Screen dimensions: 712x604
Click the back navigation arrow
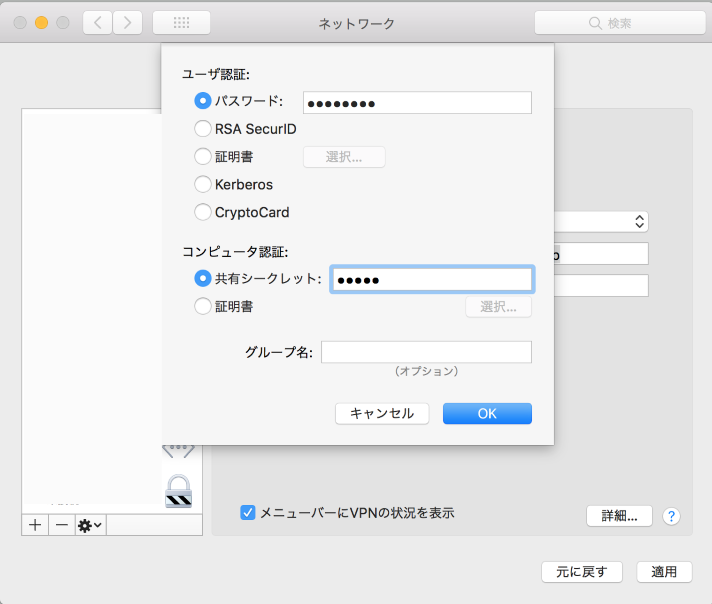[x=97, y=23]
